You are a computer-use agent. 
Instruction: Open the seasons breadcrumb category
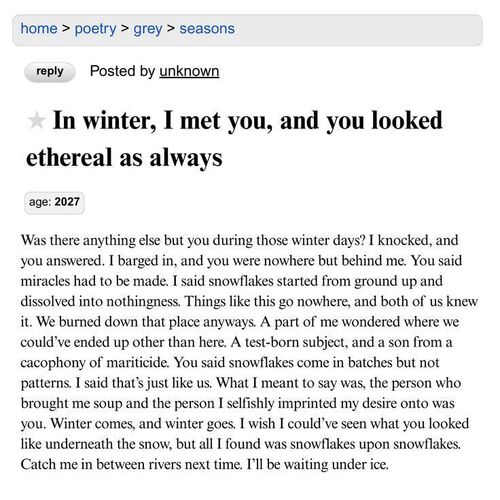pos(207,29)
